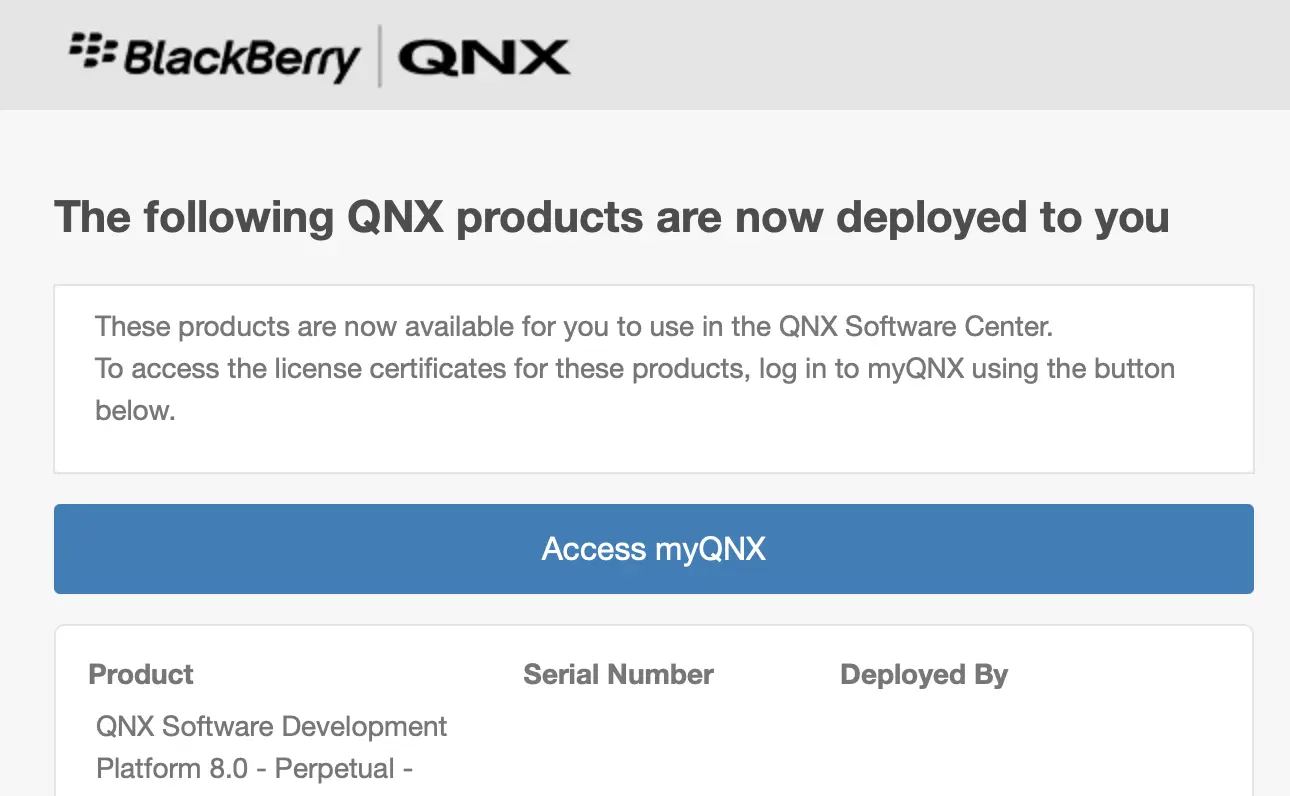
Task: Click the Access myQNX button
Action: [653, 549]
